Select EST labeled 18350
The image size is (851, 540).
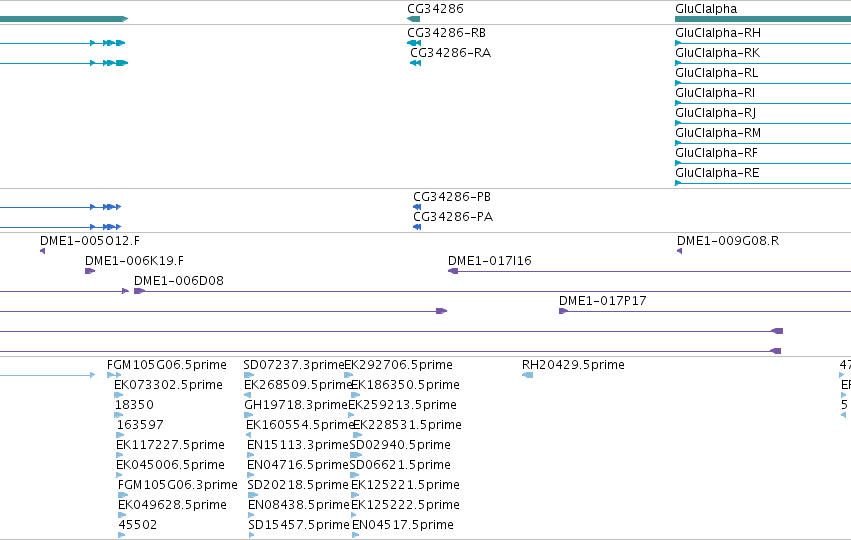point(134,405)
